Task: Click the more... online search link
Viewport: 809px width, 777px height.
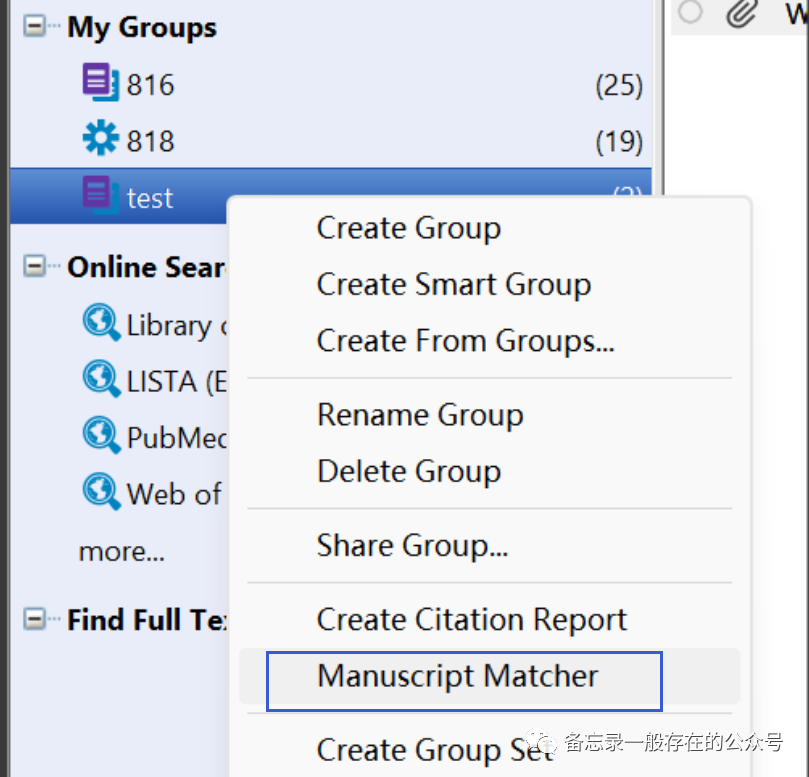Action: pyautogui.click(x=122, y=551)
